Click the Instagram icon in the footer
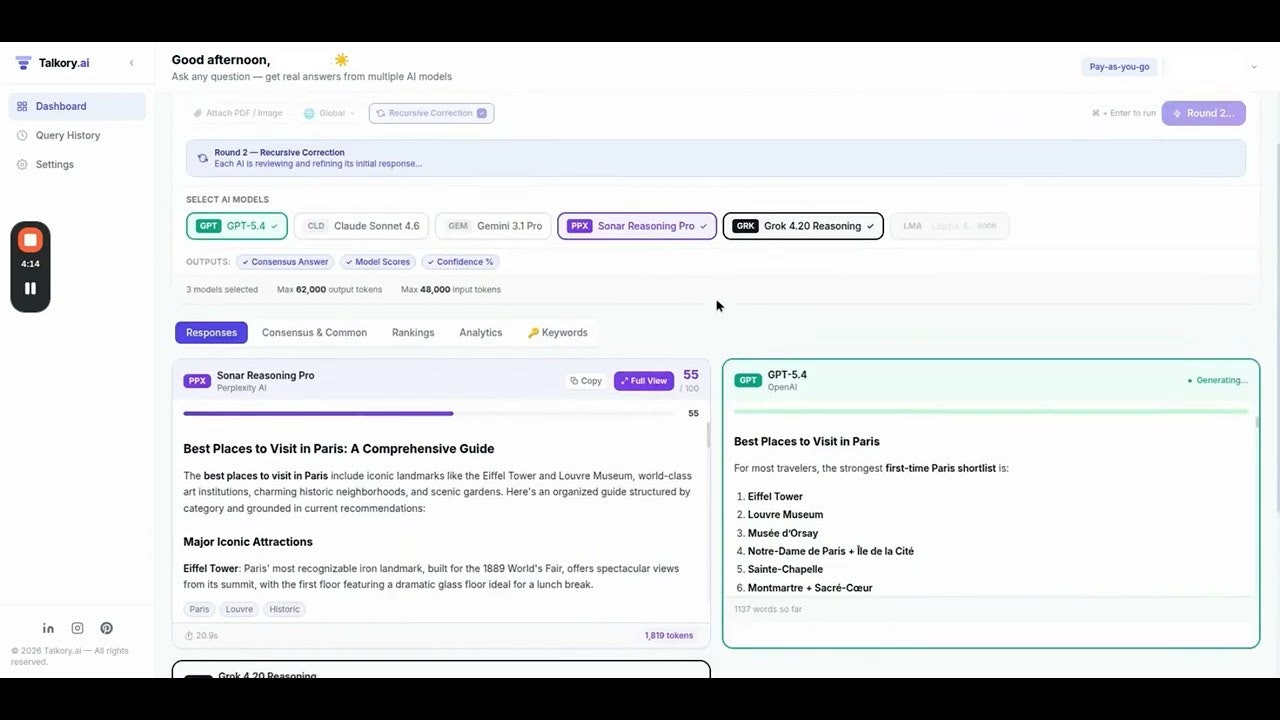 (x=77, y=628)
